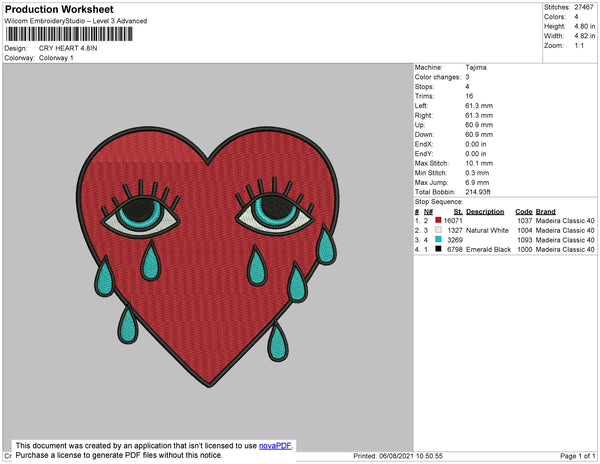This screenshot has width=600, height=464.
Task: Select the EndX value '0.00 in'
Action: point(476,144)
